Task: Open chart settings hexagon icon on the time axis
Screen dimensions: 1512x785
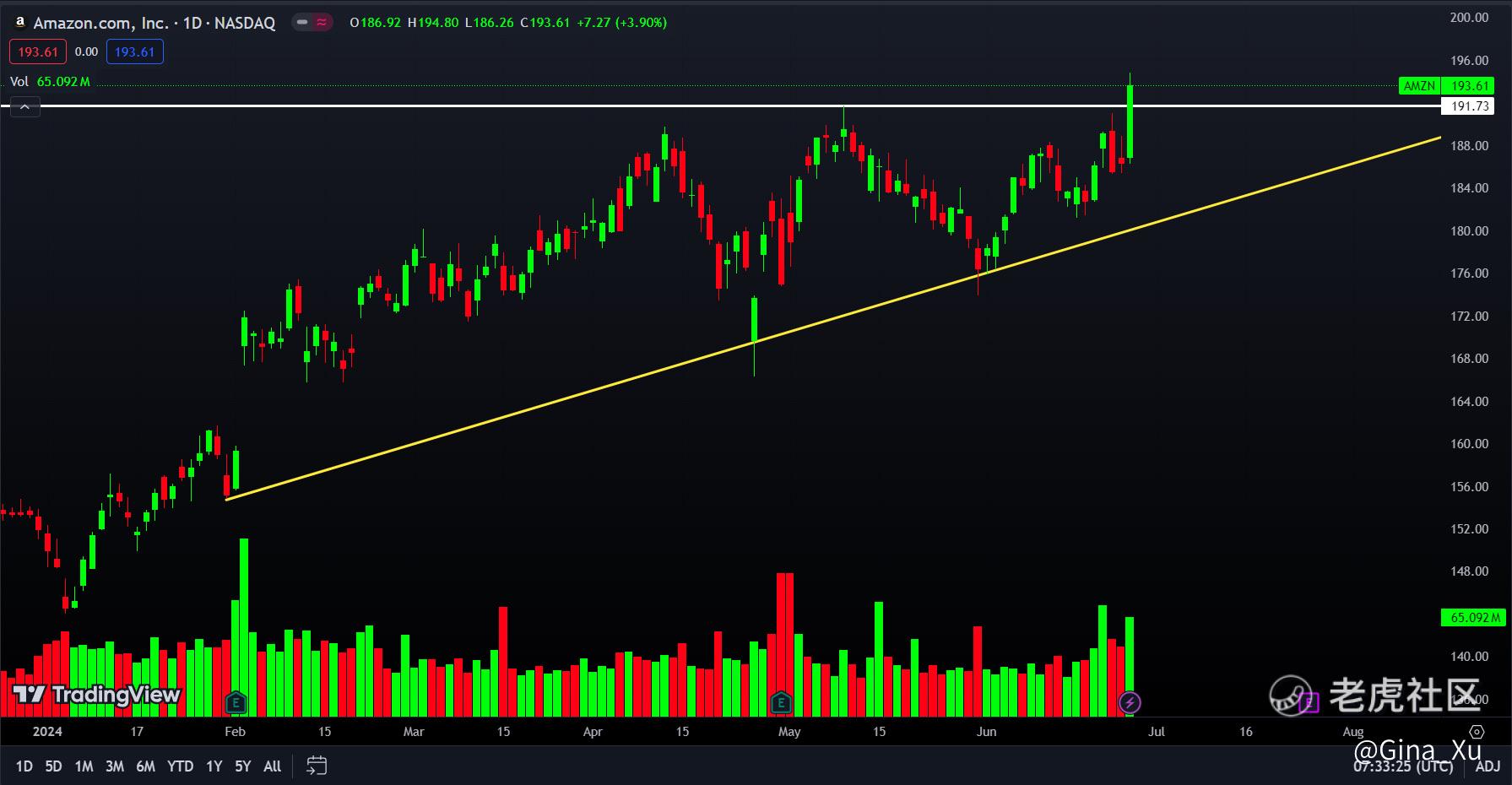Action: coord(1477,732)
